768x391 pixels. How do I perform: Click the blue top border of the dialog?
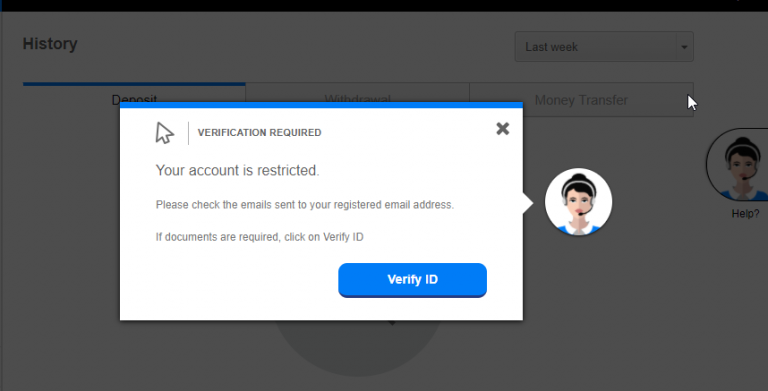[321, 105]
